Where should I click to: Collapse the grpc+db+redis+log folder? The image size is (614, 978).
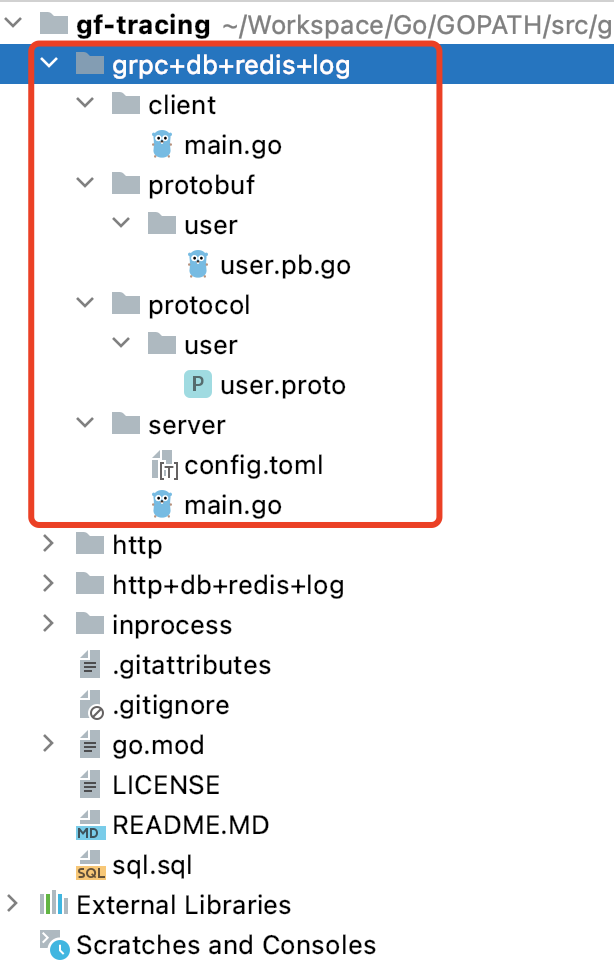[48, 65]
